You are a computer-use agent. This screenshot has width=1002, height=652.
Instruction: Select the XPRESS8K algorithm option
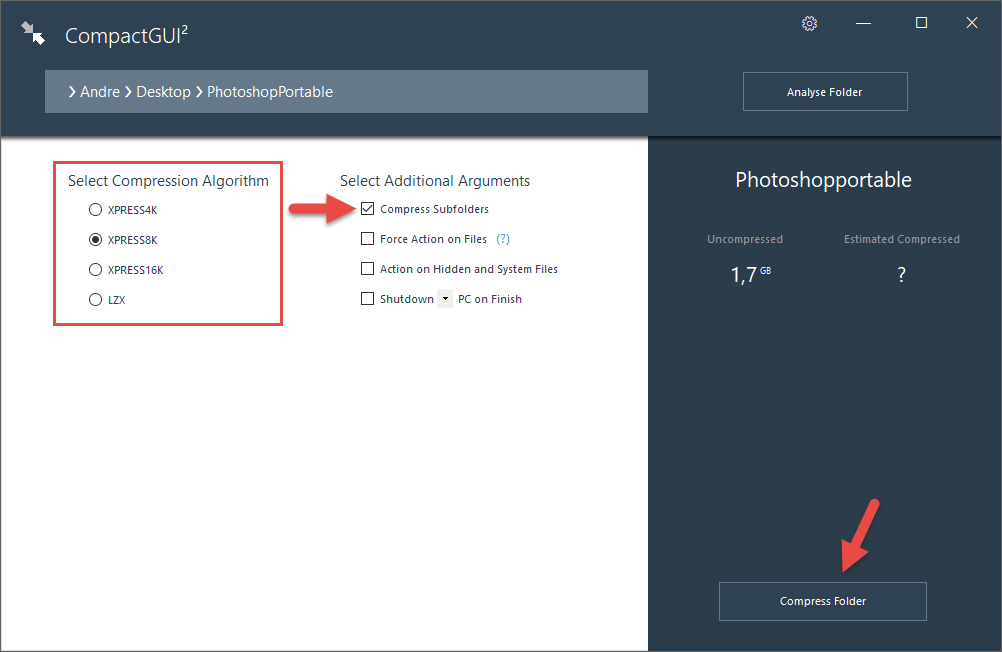click(95, 240)
